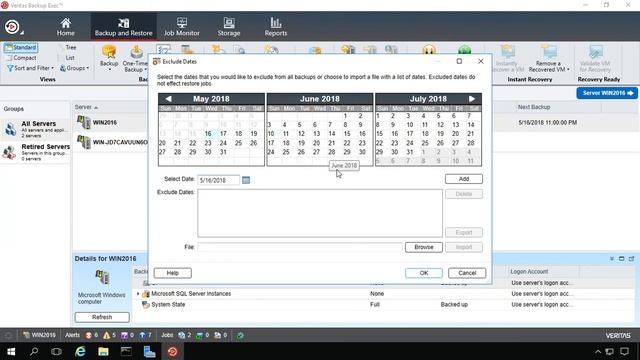The width and height of the screenshot is (640, 360).
Task: Expand Microsoft SQL Server Instances row
Action: [138, 294]
